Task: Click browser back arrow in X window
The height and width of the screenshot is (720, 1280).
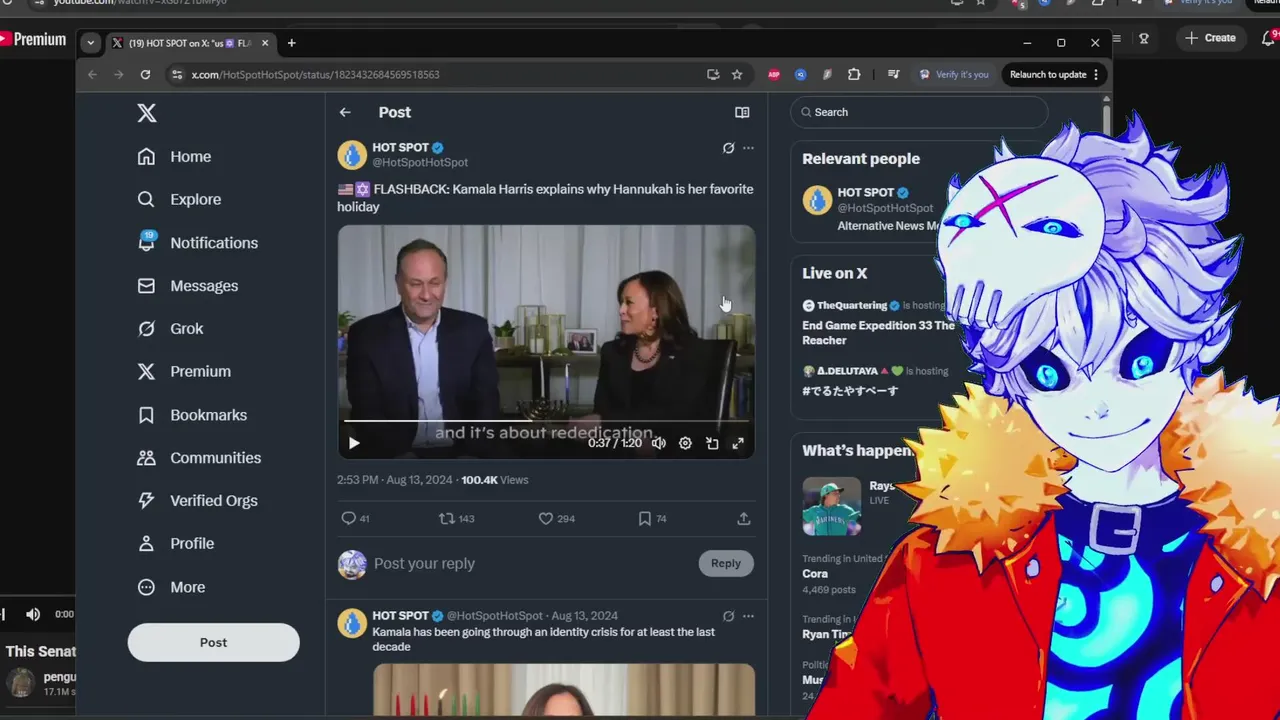Action: (x=92, y=74)
